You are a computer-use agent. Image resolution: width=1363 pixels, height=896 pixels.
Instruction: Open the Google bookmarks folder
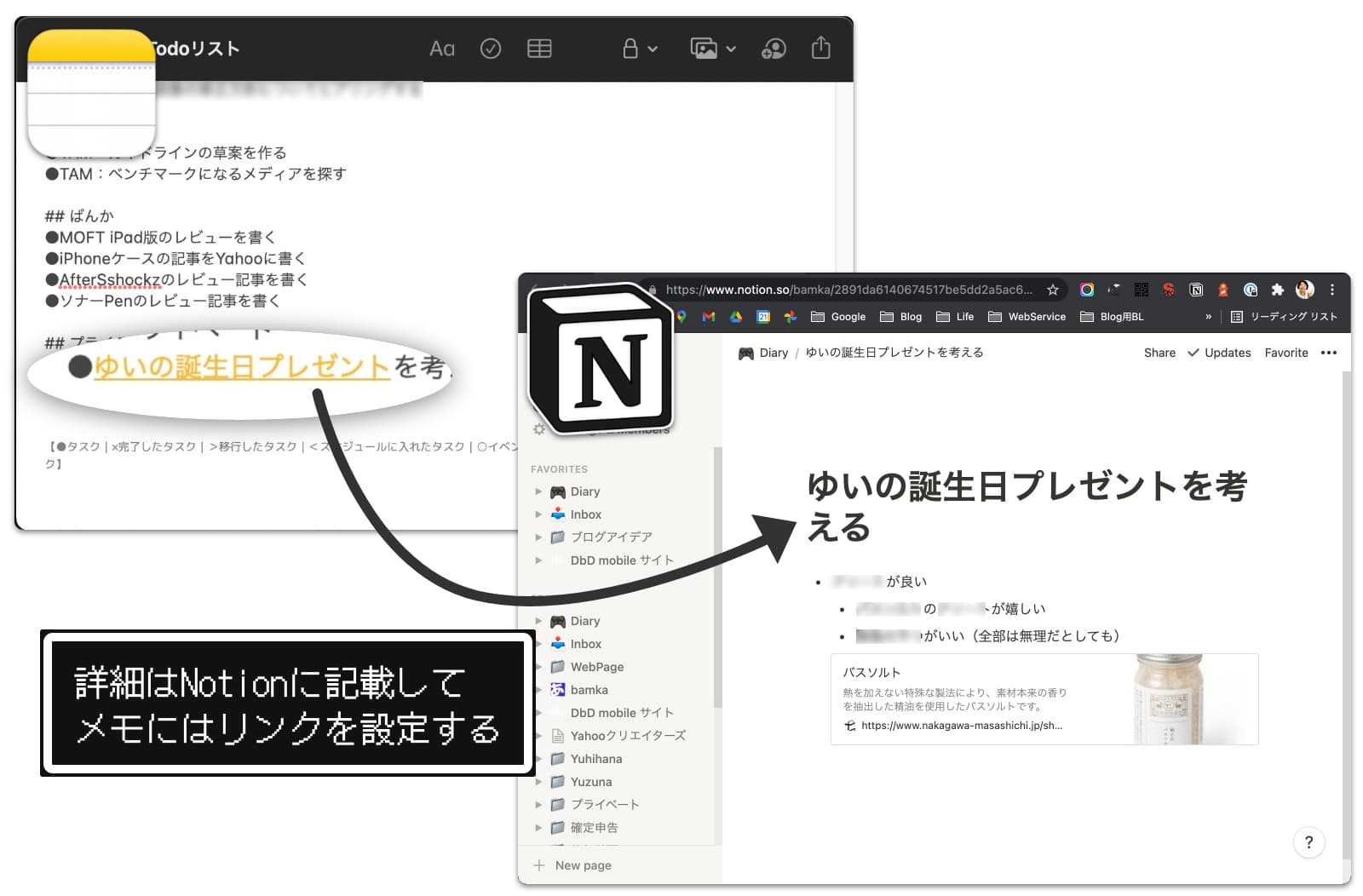(838, 317)
